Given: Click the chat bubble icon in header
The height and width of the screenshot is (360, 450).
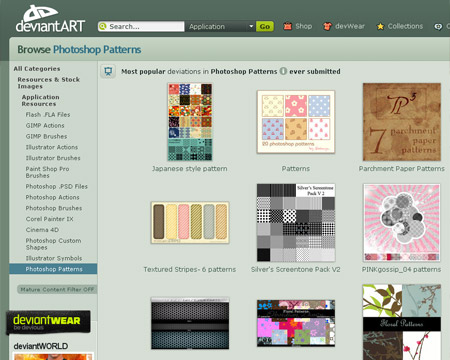Looking at the screenshot, I should point(438,26).
